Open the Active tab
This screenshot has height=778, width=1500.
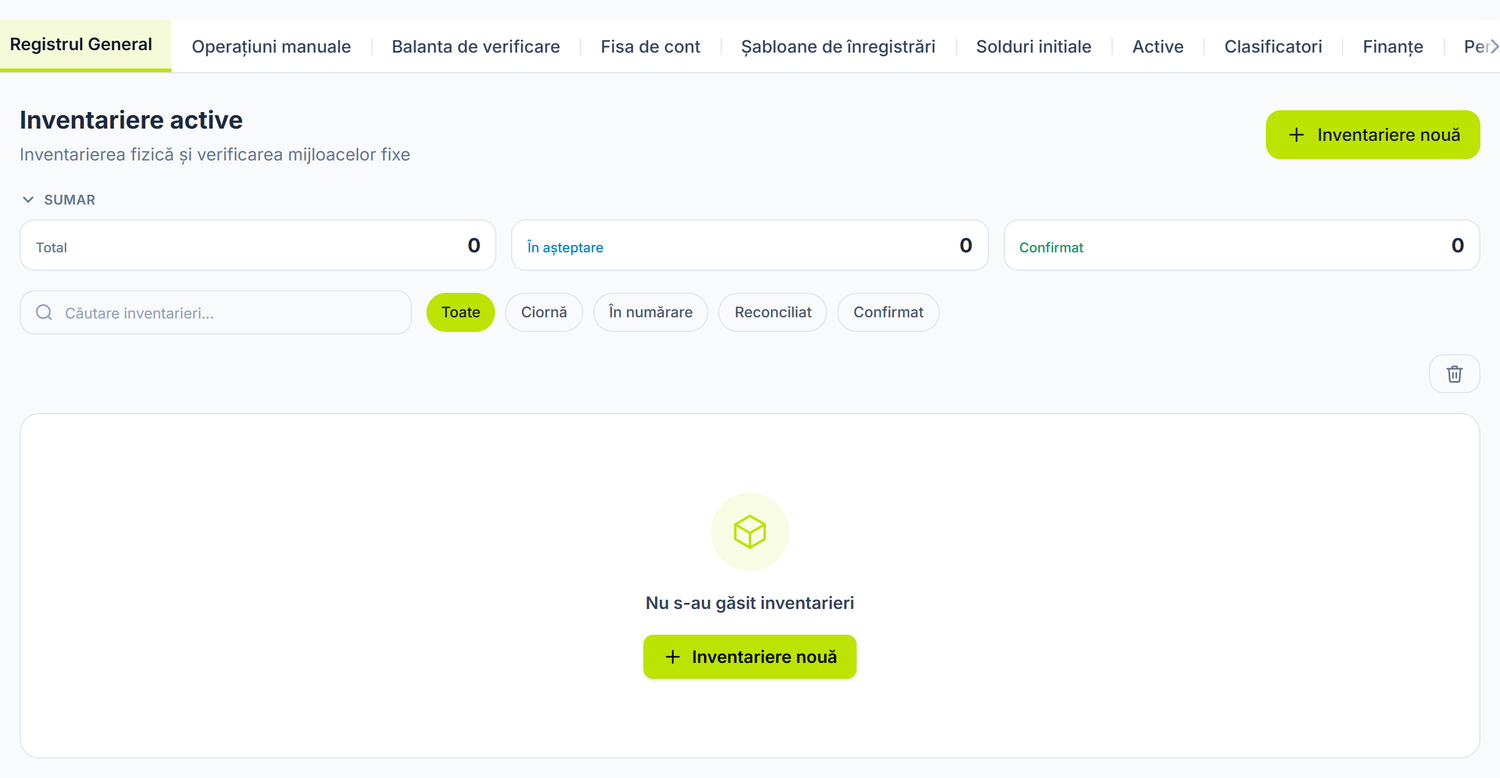point(1158,46)
